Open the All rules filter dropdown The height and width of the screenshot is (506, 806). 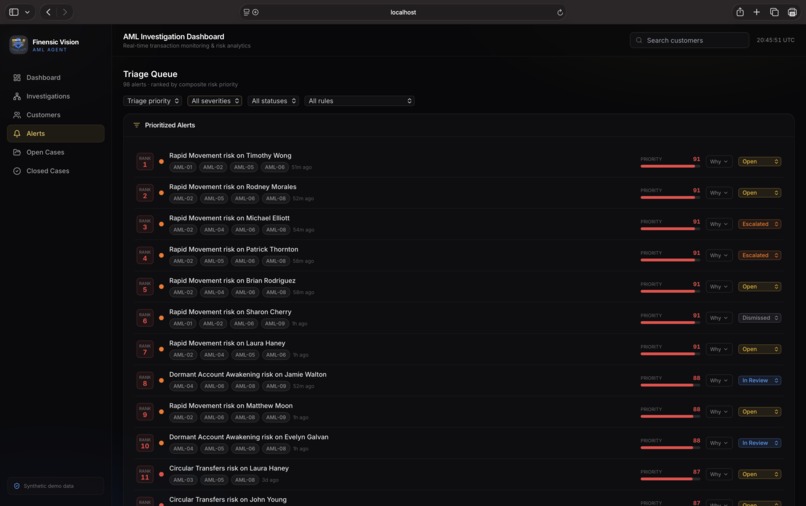pos(359,101)
